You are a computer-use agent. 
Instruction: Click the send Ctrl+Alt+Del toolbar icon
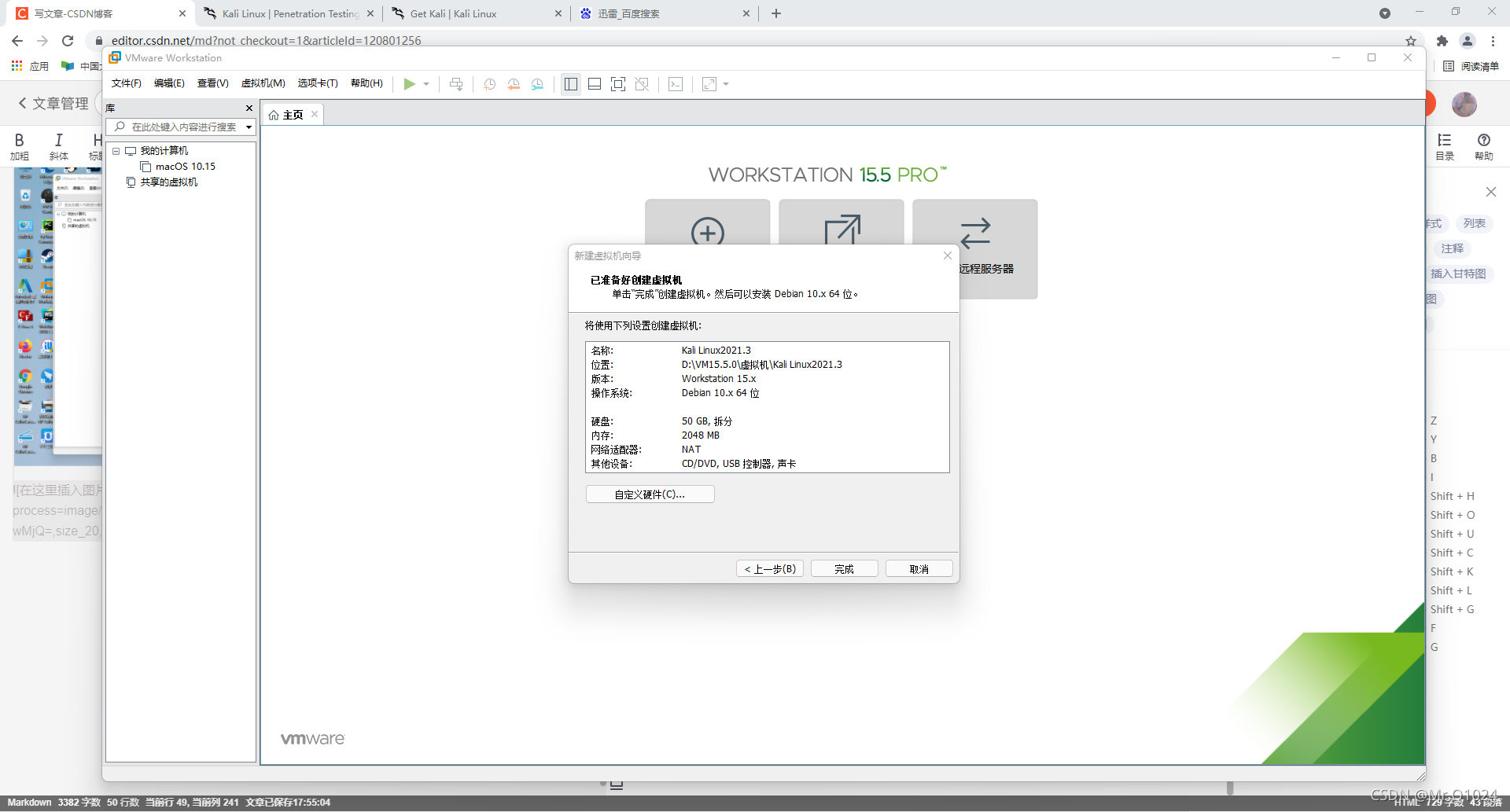coord(456,84)
